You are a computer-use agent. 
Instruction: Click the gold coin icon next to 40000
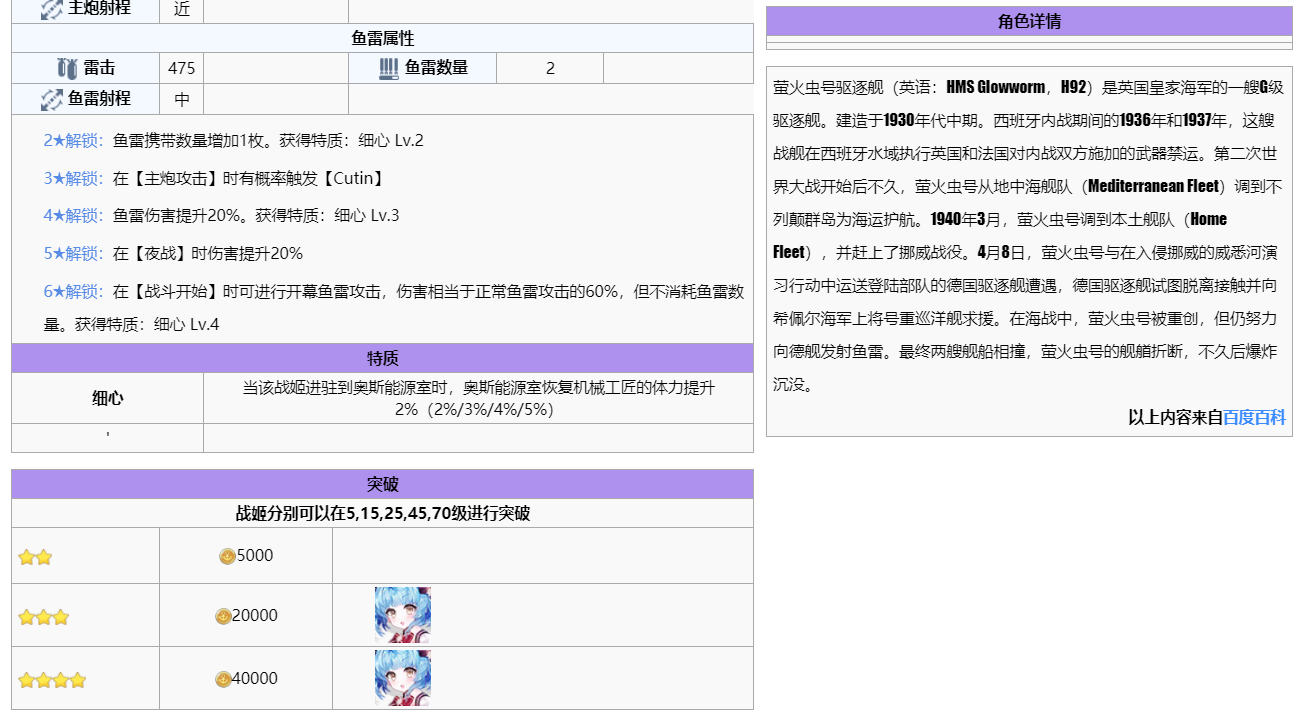[x=223, y=679]
